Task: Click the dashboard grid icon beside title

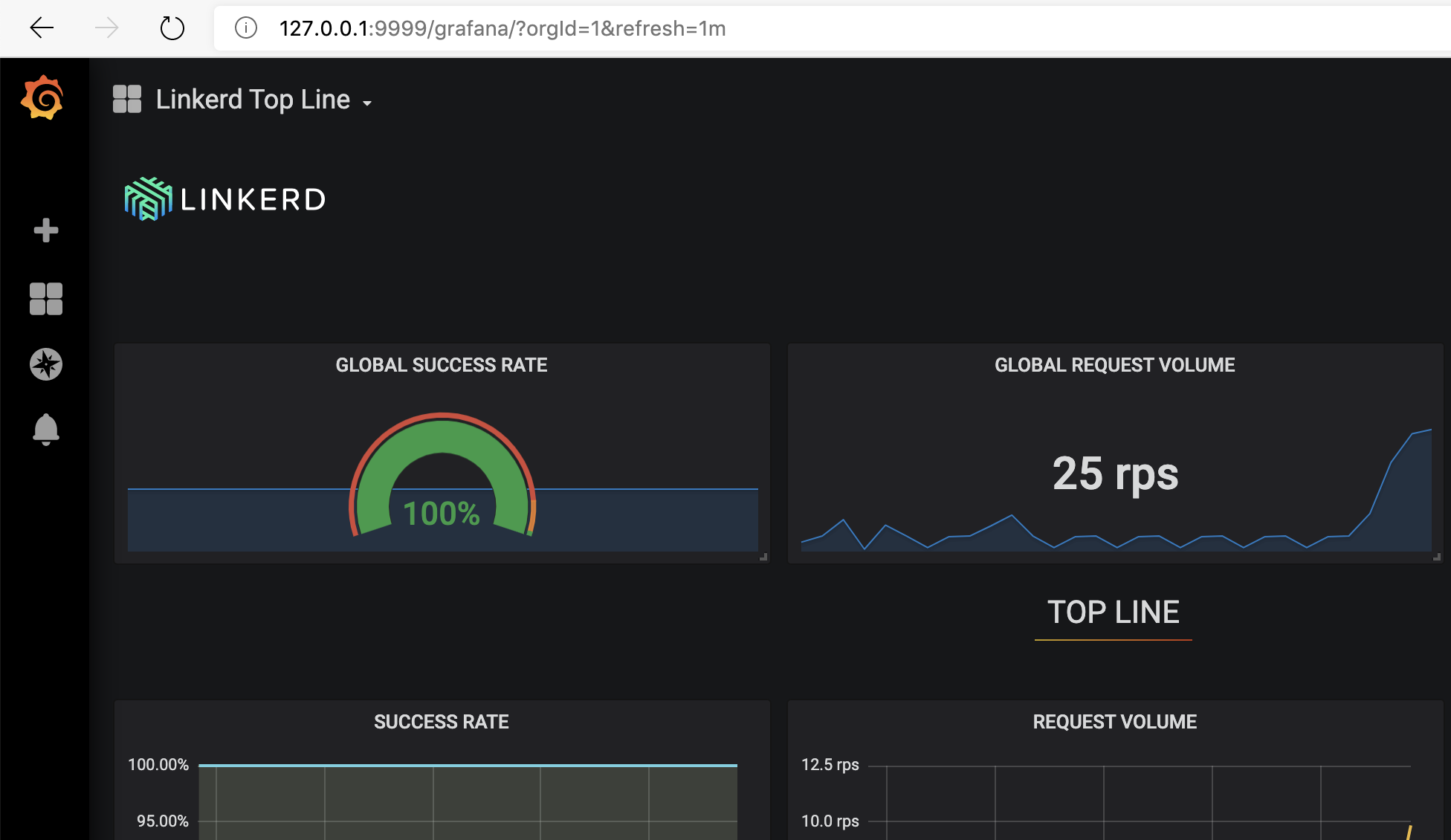Action: coord(127,99)
